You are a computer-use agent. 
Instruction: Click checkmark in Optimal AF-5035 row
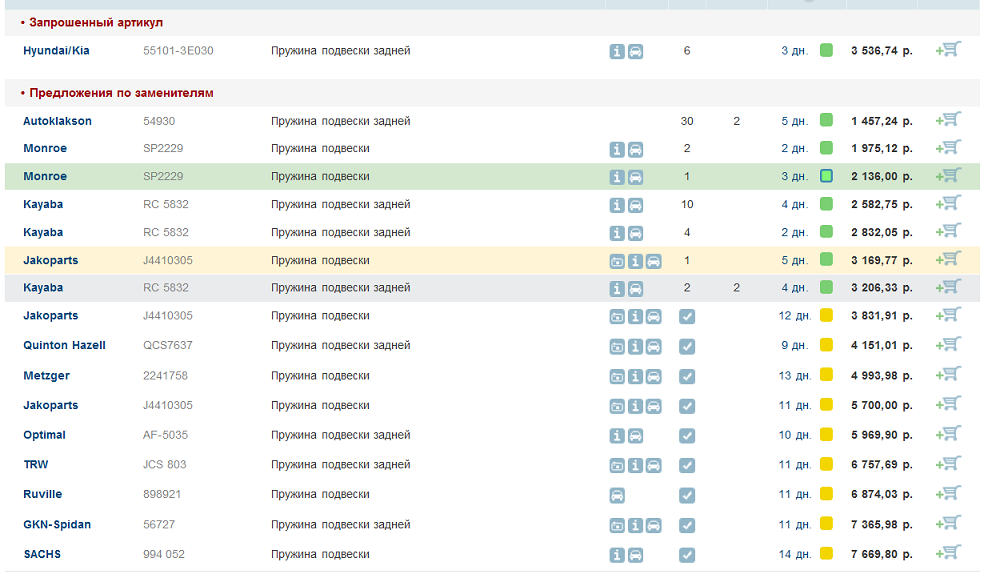687,436
